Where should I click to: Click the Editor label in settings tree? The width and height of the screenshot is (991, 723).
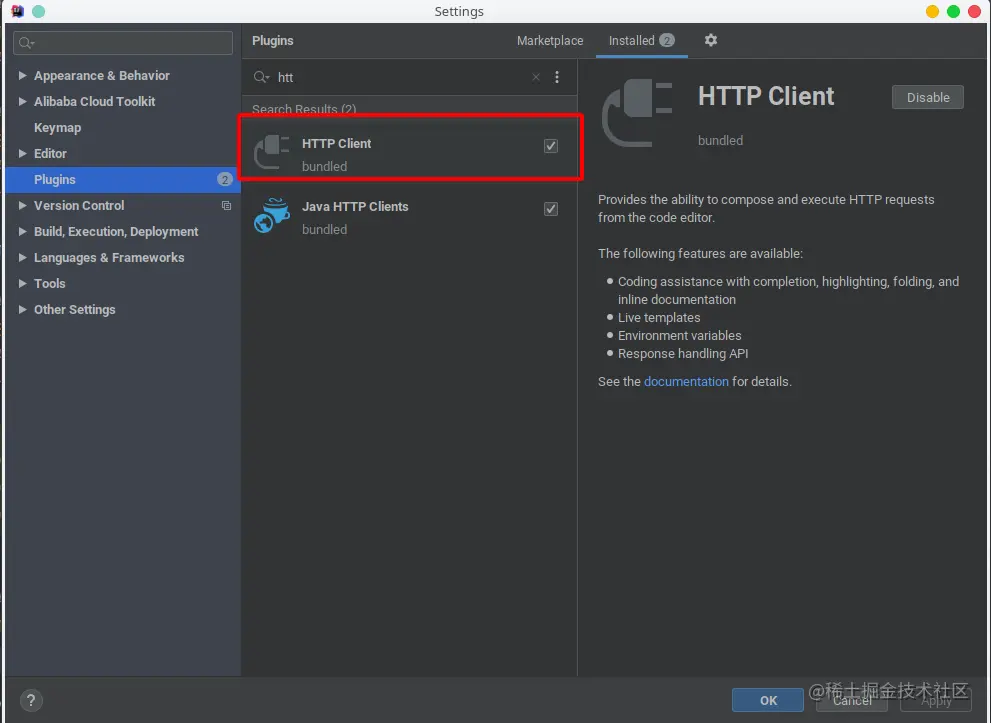point(50,154)
